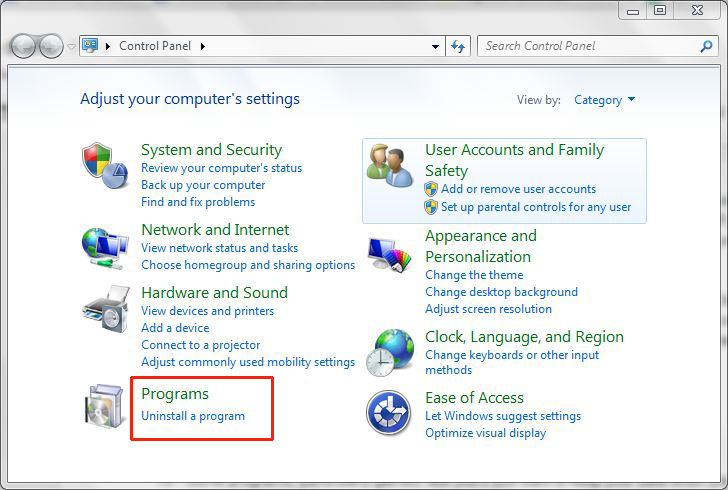
Task: Open View network status and tasks
Action: [x=220, y=248]
